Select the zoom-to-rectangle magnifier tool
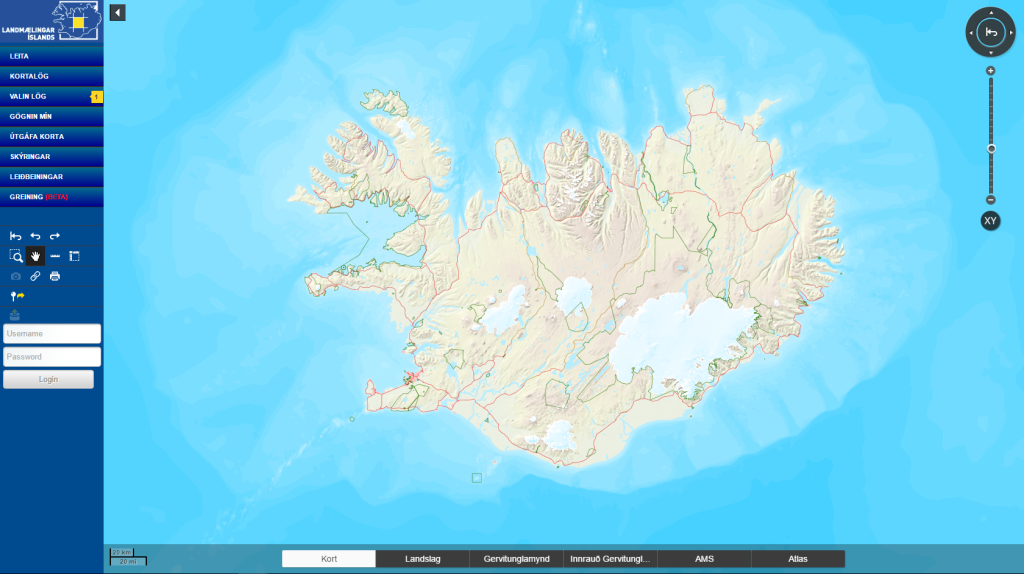This screenshot has width=1024, height=574. (x=16, y=256)
